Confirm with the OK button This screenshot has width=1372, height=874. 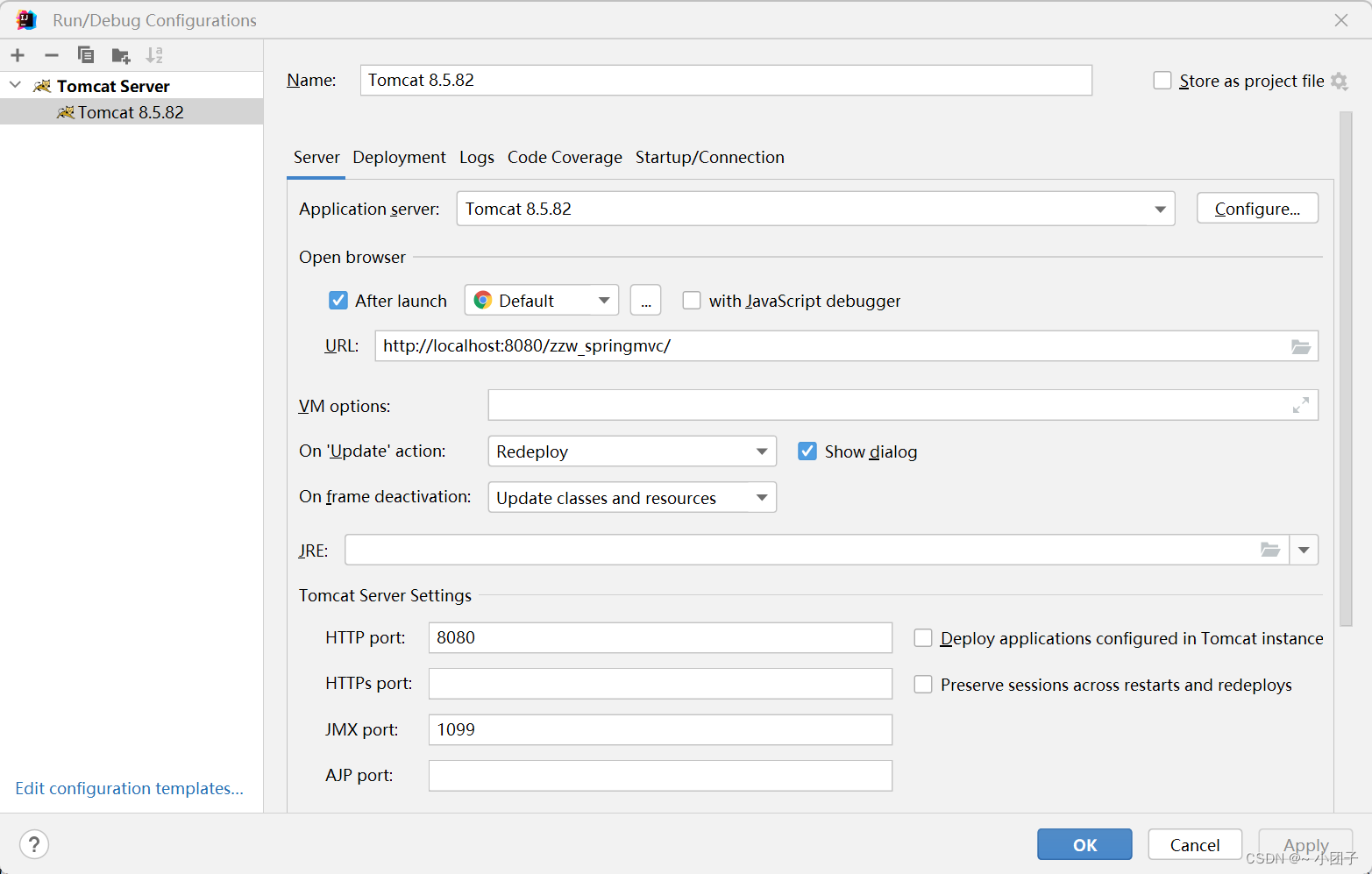click(1084, 845)
